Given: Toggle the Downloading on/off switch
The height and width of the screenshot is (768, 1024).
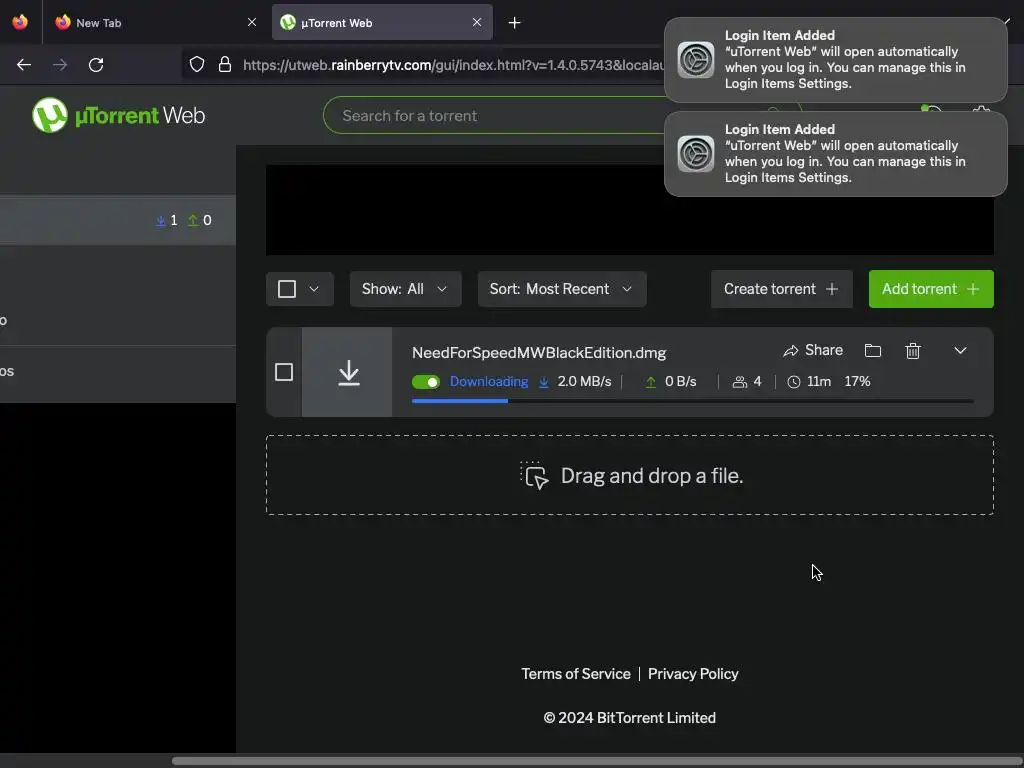Looking at the screenshot, I should coord(426,382).
